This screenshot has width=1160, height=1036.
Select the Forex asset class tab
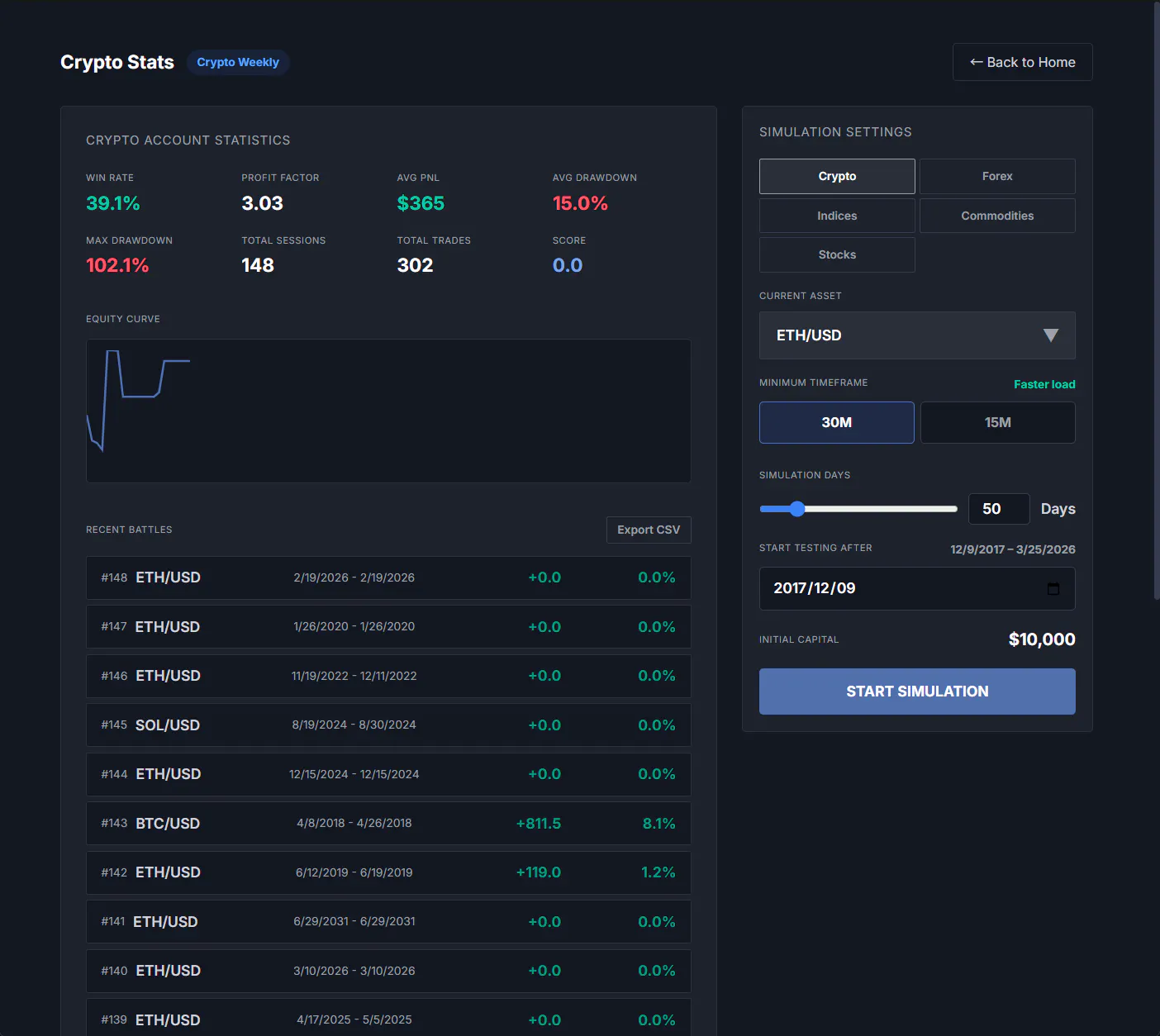click(x=997, y=176)
